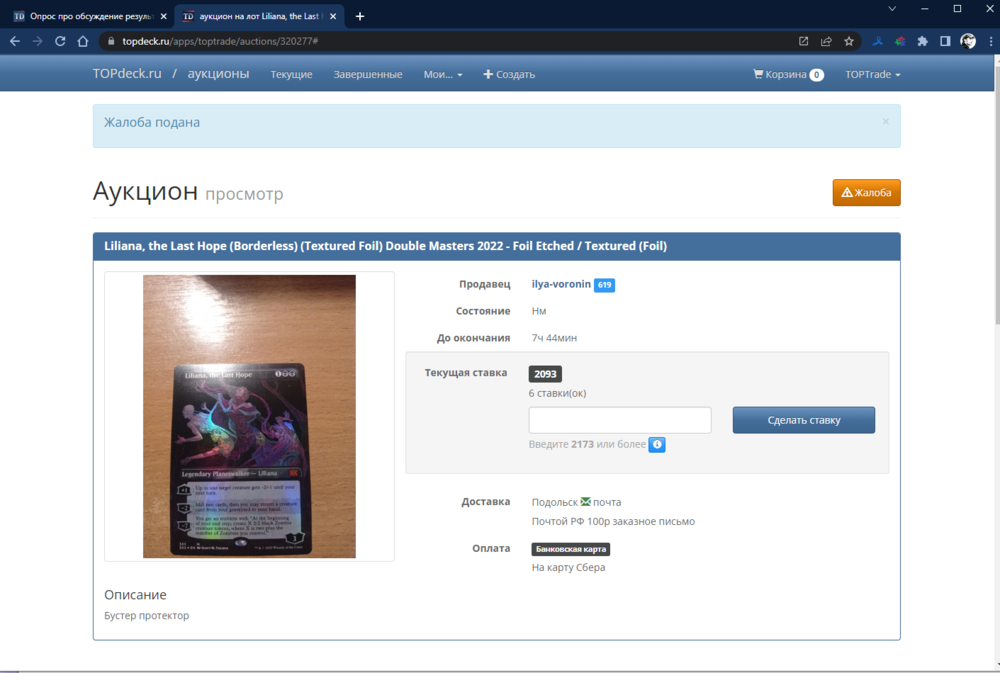Bookmark this page with the star icon
The width and height of the screenshot is (1000, 673).
[x=849, y=41]
